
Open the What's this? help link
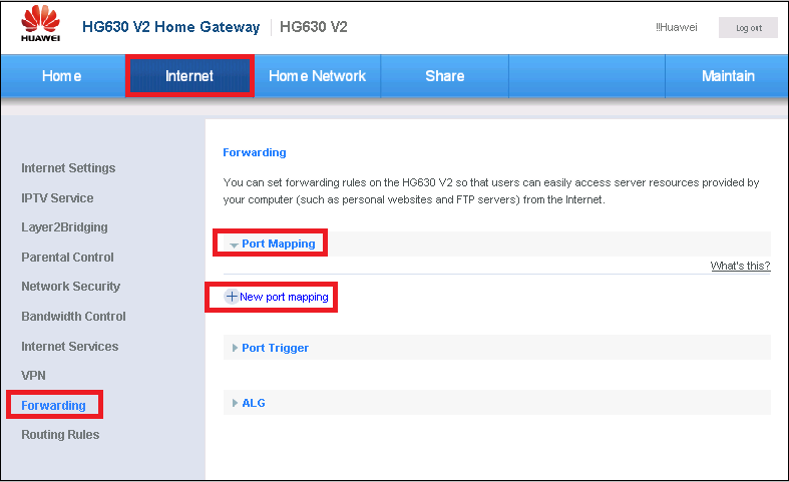[x=740, y=266]
